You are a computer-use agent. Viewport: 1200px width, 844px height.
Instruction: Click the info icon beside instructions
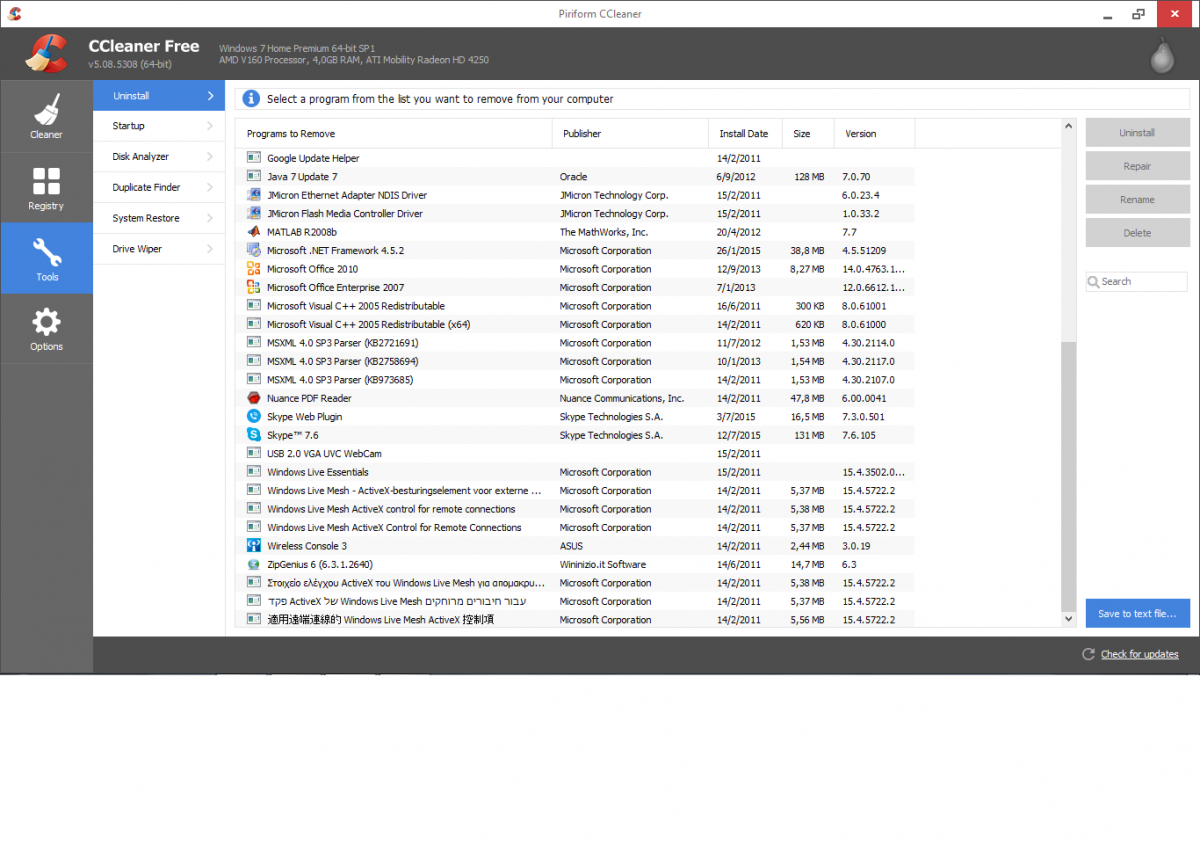click(251, 99)
